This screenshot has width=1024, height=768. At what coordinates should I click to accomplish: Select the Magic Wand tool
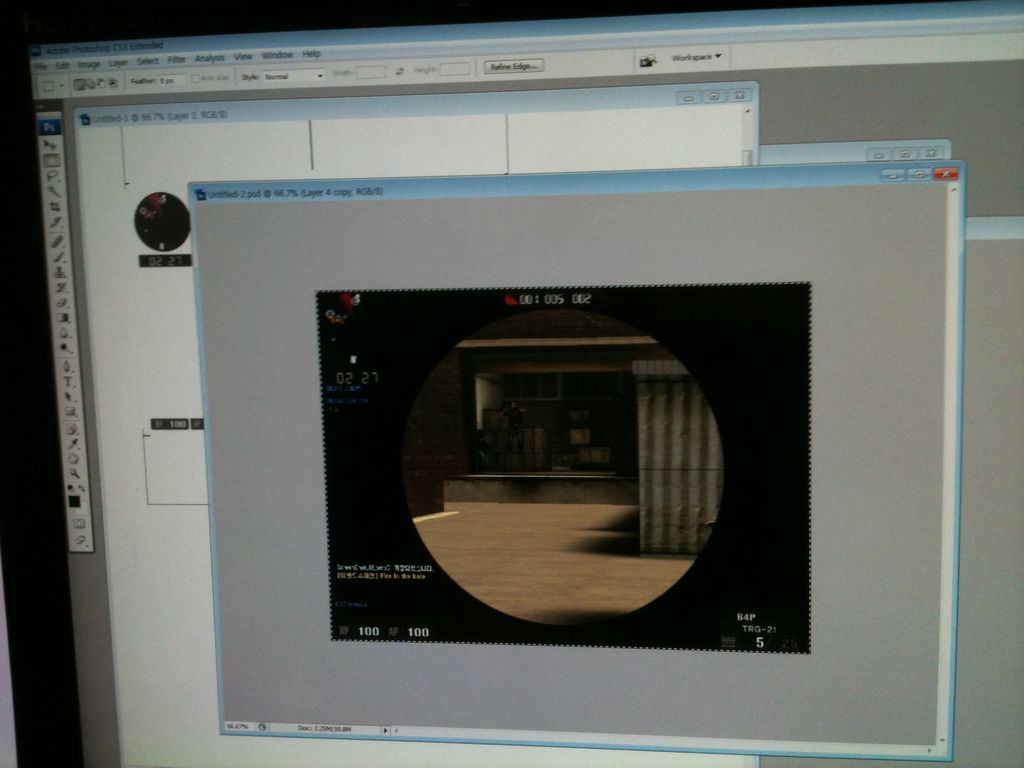click(54, 191)
